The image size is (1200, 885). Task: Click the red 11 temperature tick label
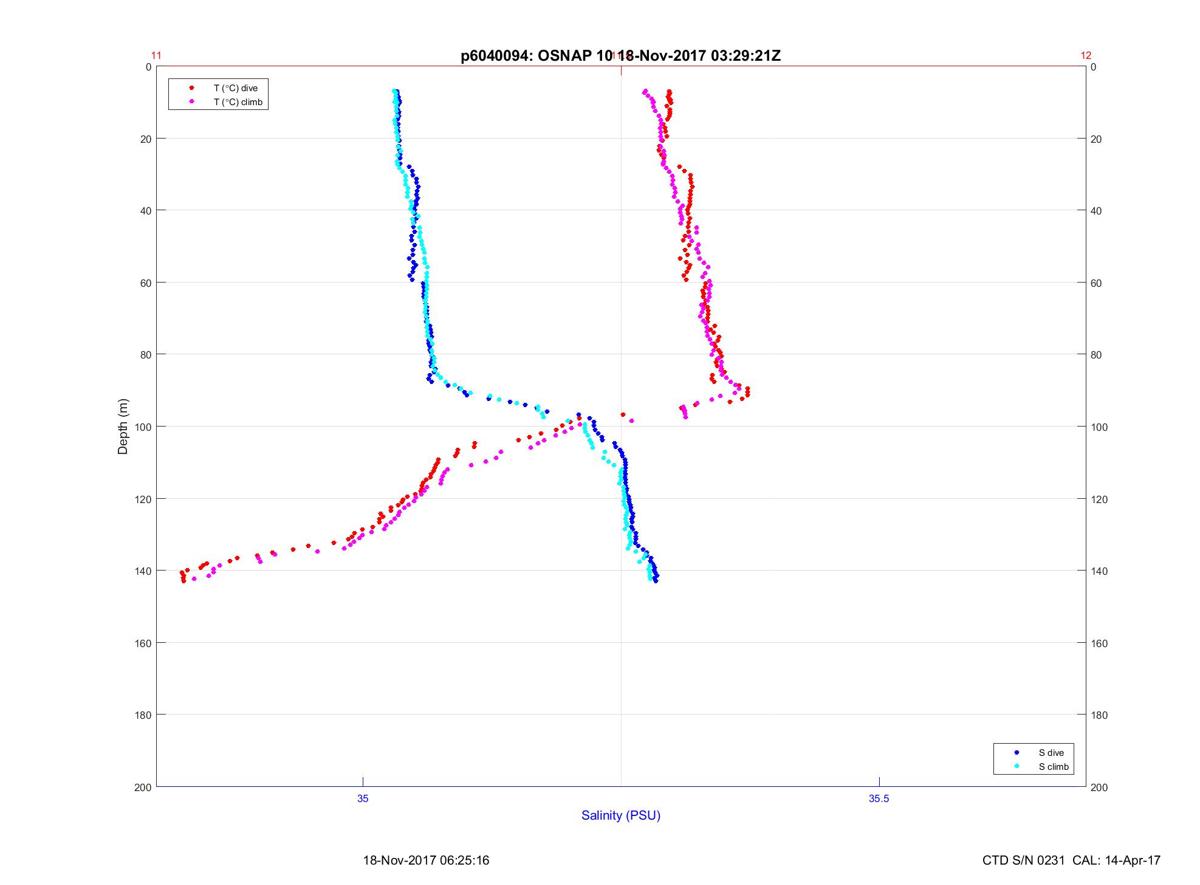coord(156,56)
